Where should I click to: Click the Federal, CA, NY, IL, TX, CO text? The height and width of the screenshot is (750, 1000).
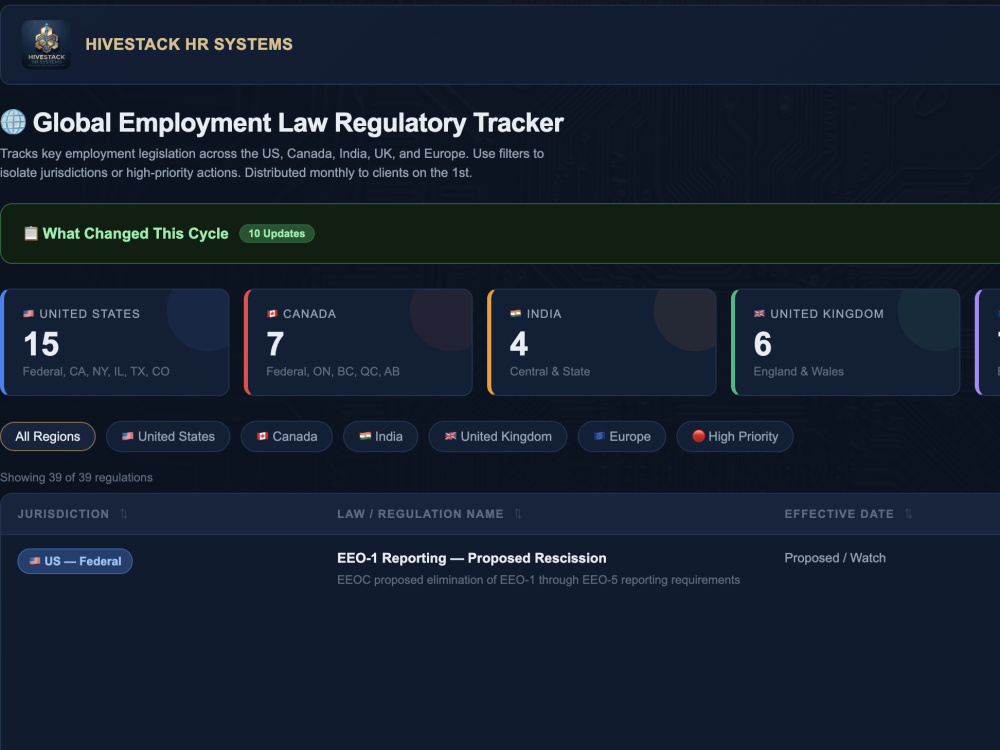[x=96, y=371]
